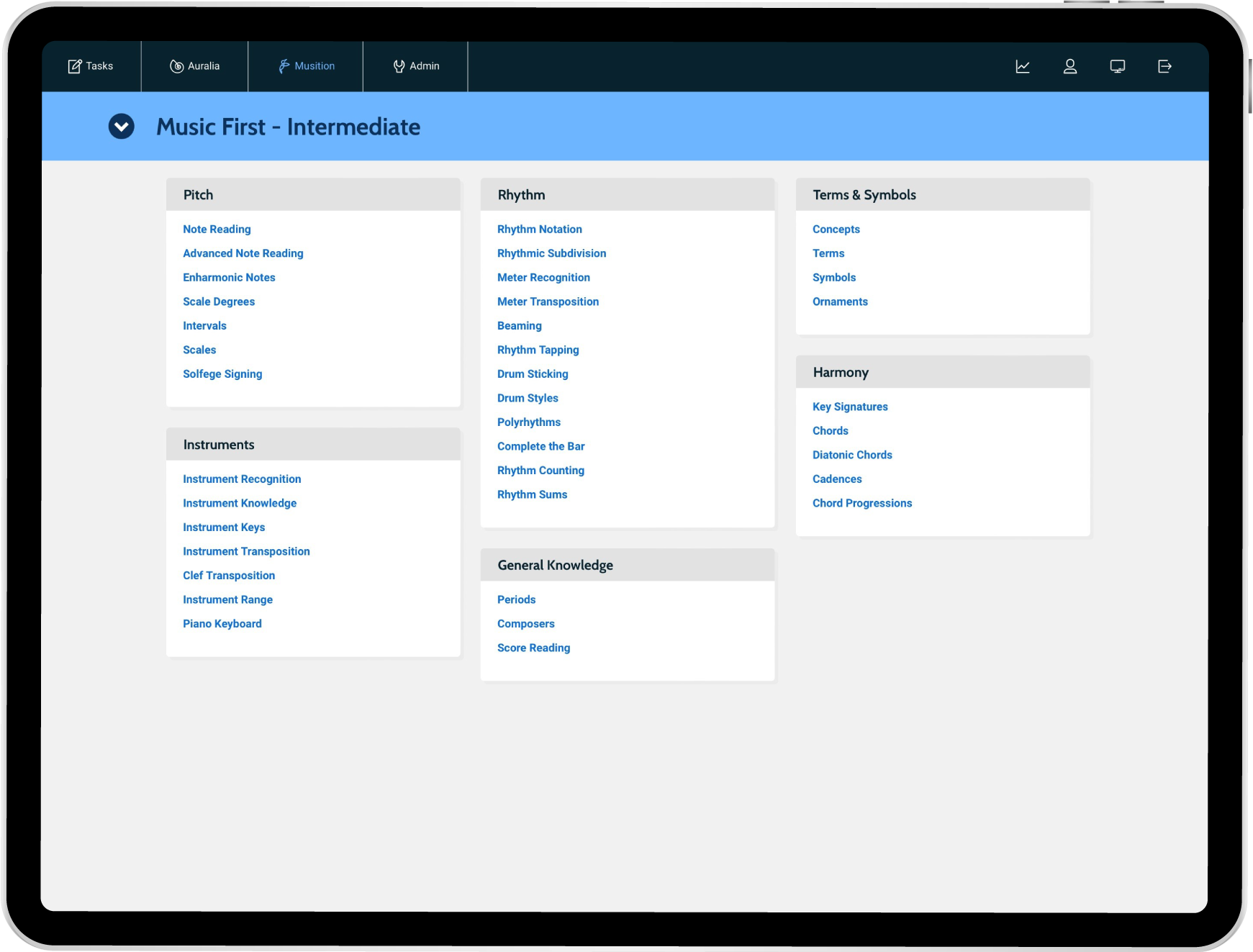1253x952 pixels.
Task: Expand the Music First syllabus dropdown chevron
Action: coord(122,127)
